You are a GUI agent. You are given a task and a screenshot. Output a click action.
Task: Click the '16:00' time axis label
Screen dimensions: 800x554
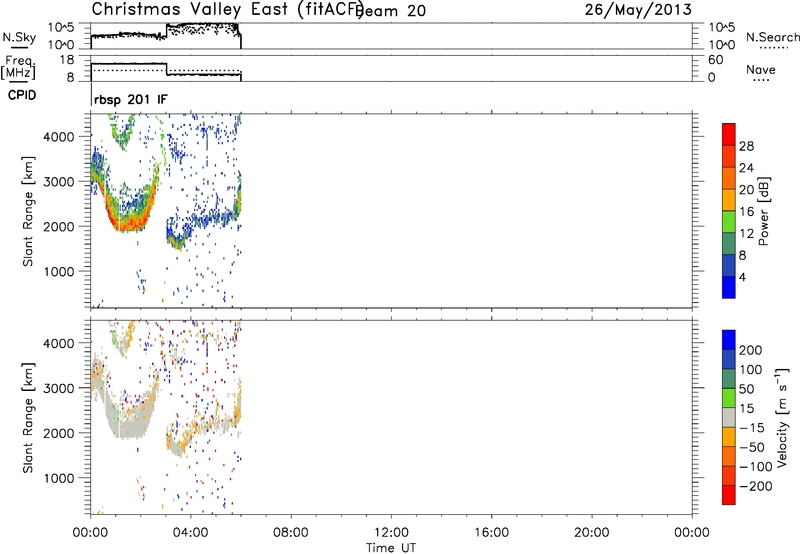491,533
